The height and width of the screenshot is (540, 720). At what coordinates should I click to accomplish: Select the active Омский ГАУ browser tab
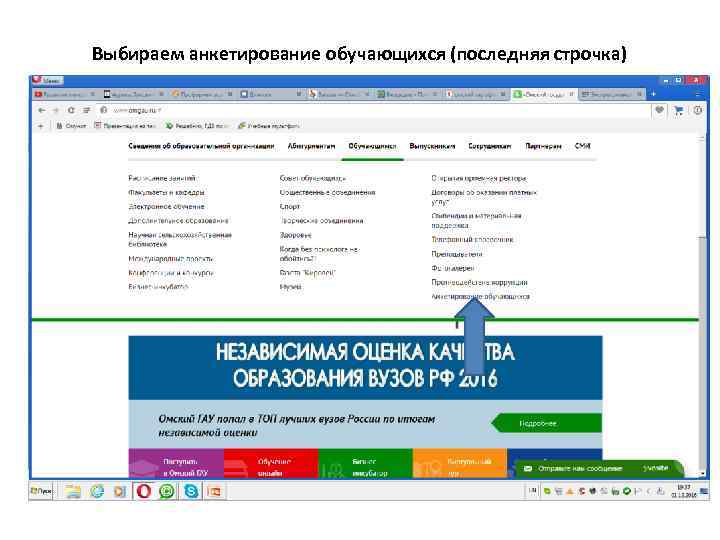click(543, 94)
